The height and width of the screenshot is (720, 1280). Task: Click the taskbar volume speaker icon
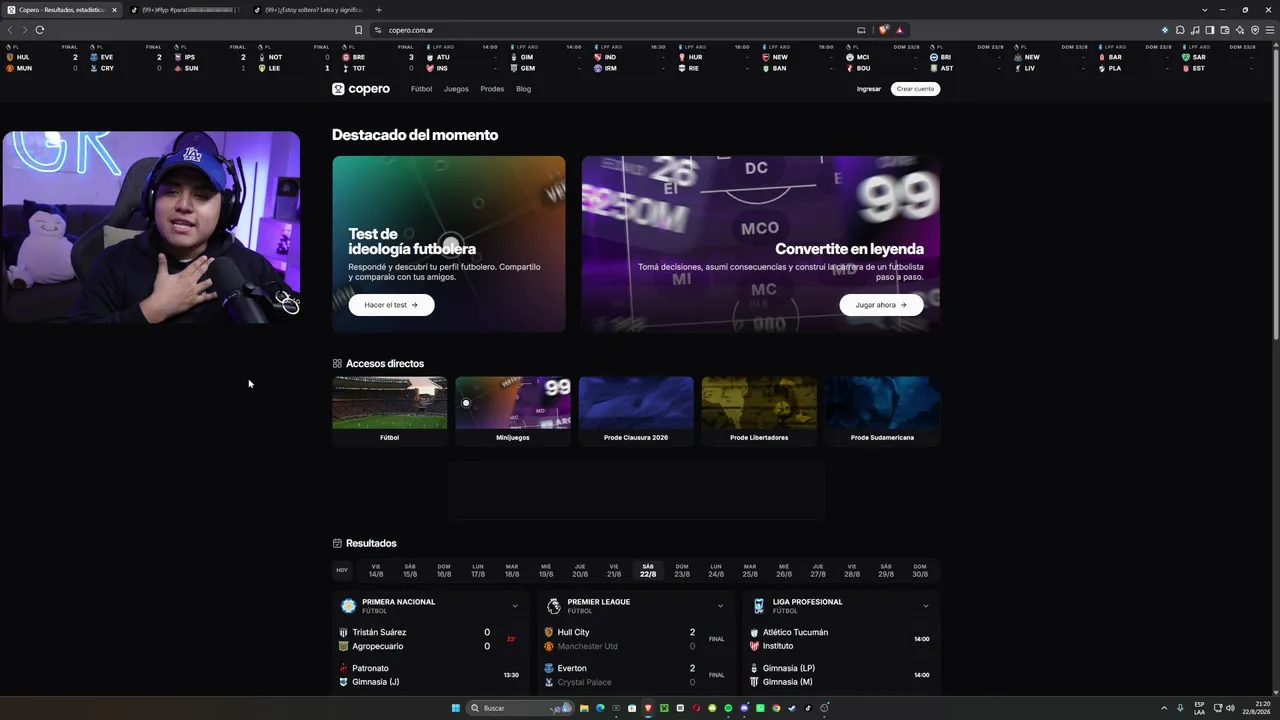point(1230,708)
